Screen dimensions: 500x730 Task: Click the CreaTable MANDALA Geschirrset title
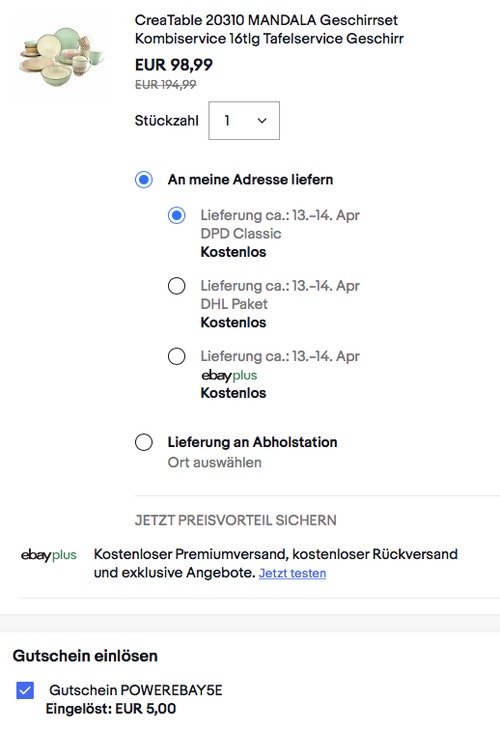(269, 29)
